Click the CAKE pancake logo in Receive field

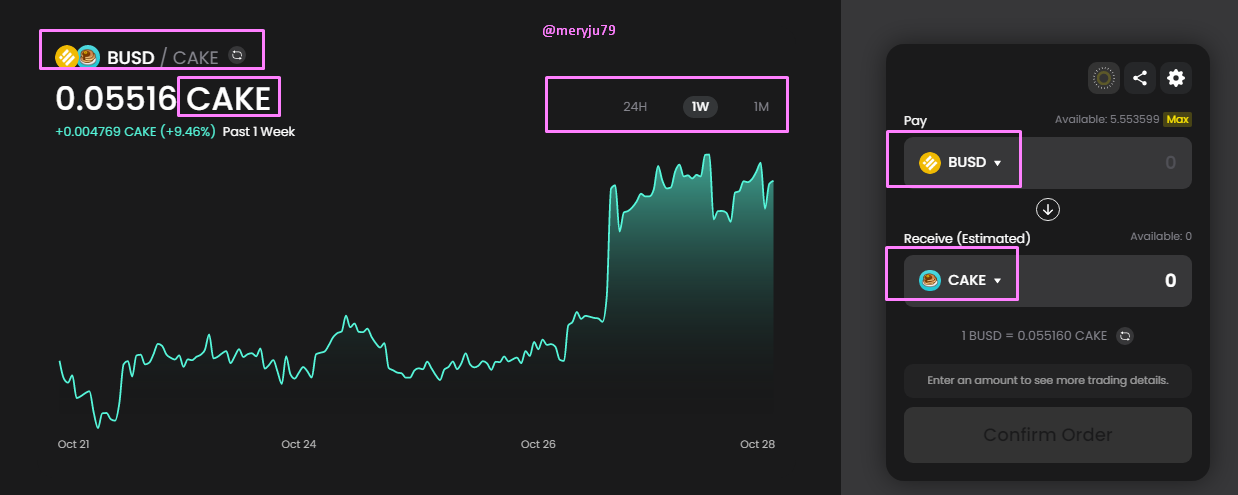(930, 280)
